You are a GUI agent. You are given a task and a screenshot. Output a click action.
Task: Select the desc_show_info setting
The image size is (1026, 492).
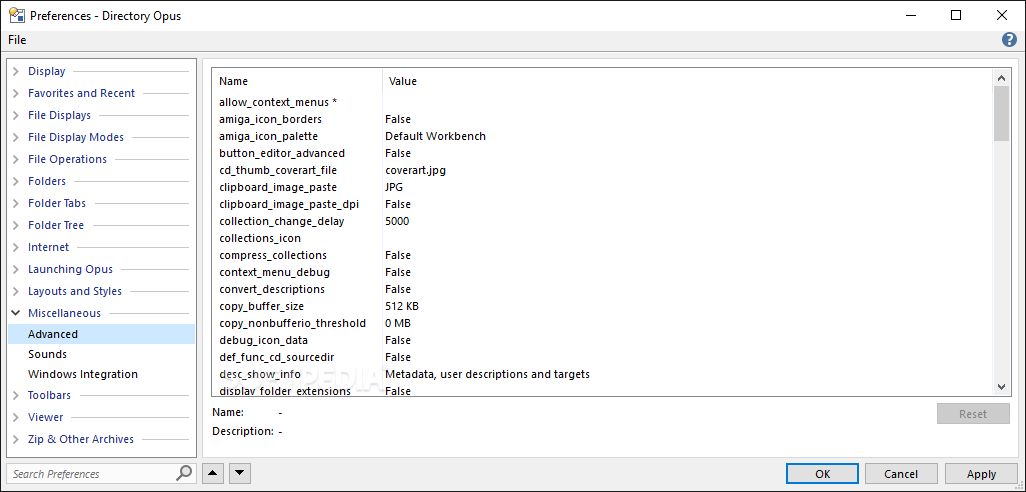(x=260, y=374)
